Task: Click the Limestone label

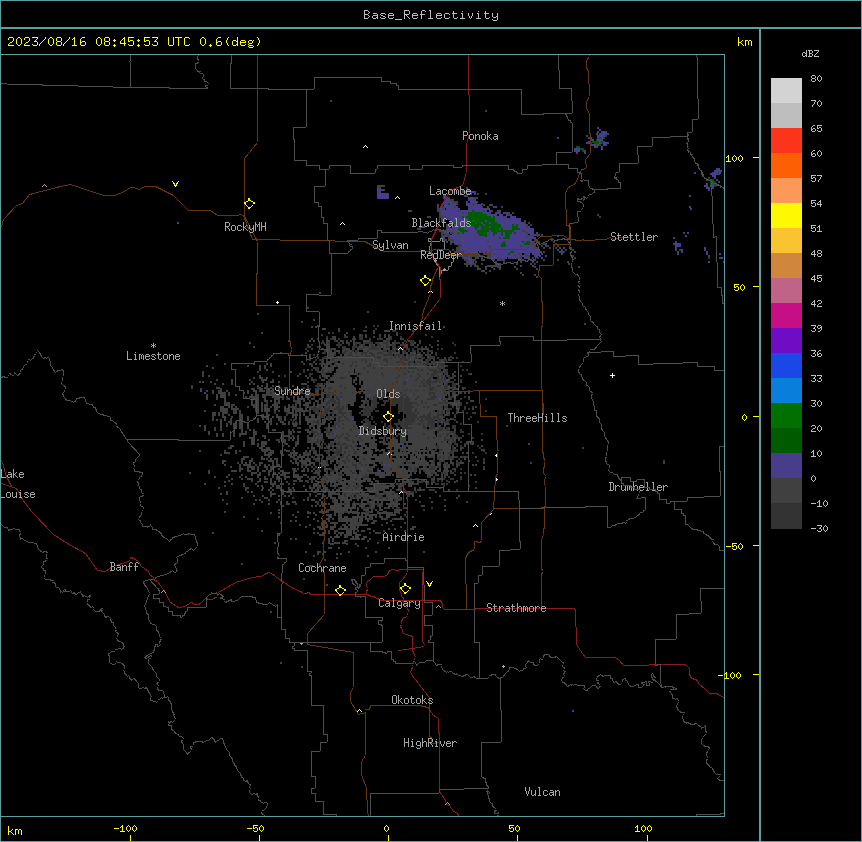Action: click(153, 356)
